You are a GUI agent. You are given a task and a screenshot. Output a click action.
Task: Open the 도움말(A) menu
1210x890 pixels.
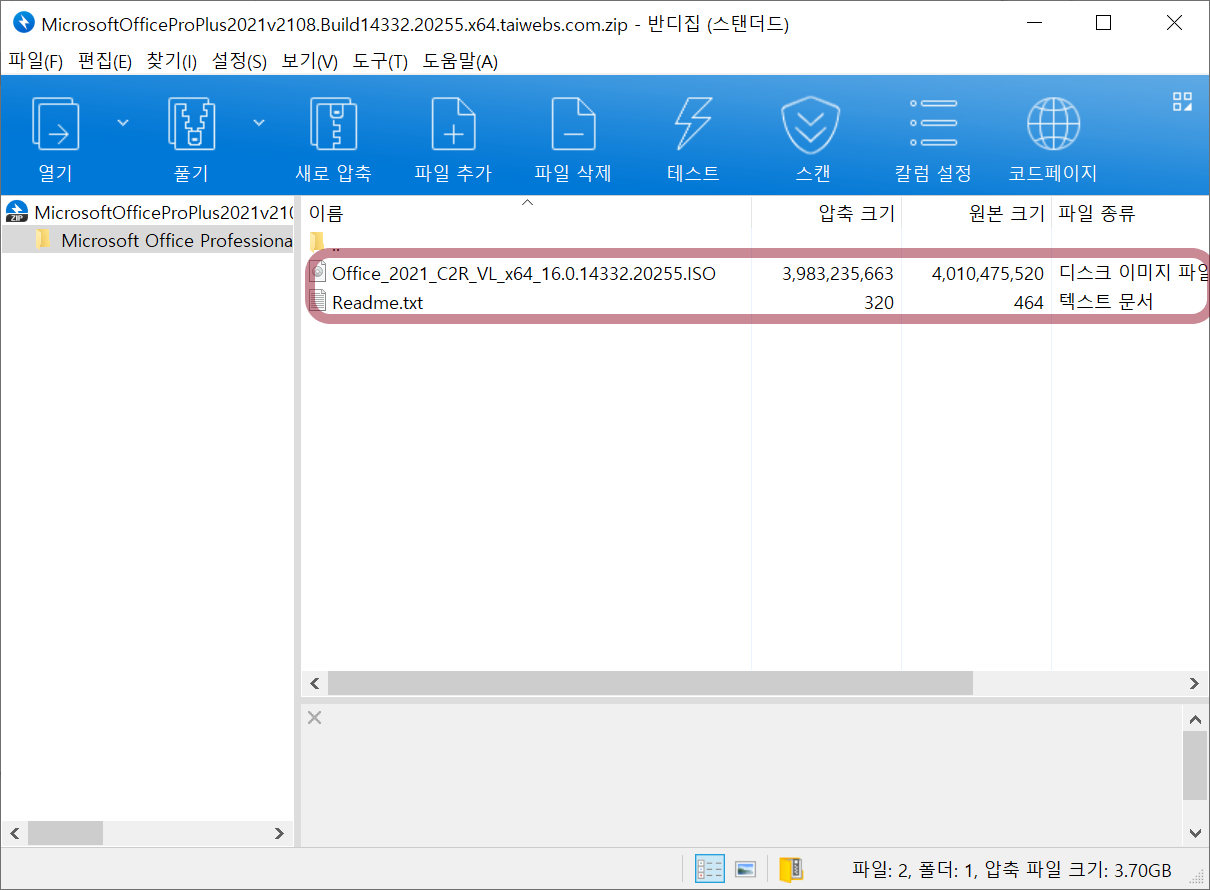tap(460, 62)
